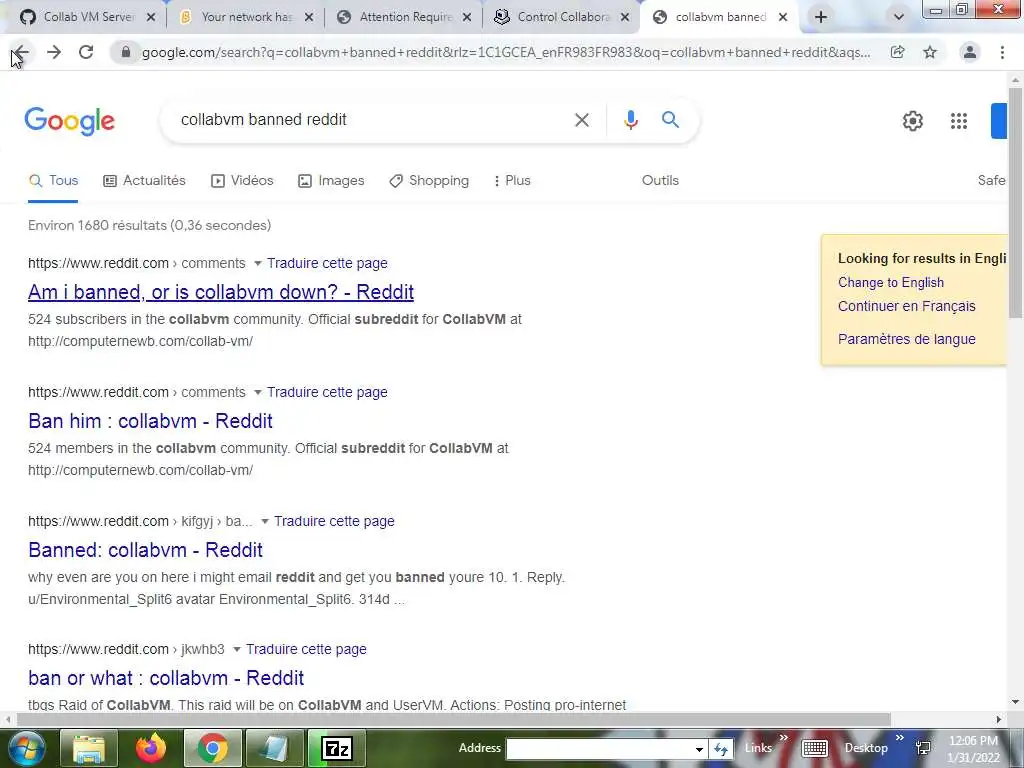Open the Google apps grid
This screenshot has height=768, width=1024.
coord(959,121)
